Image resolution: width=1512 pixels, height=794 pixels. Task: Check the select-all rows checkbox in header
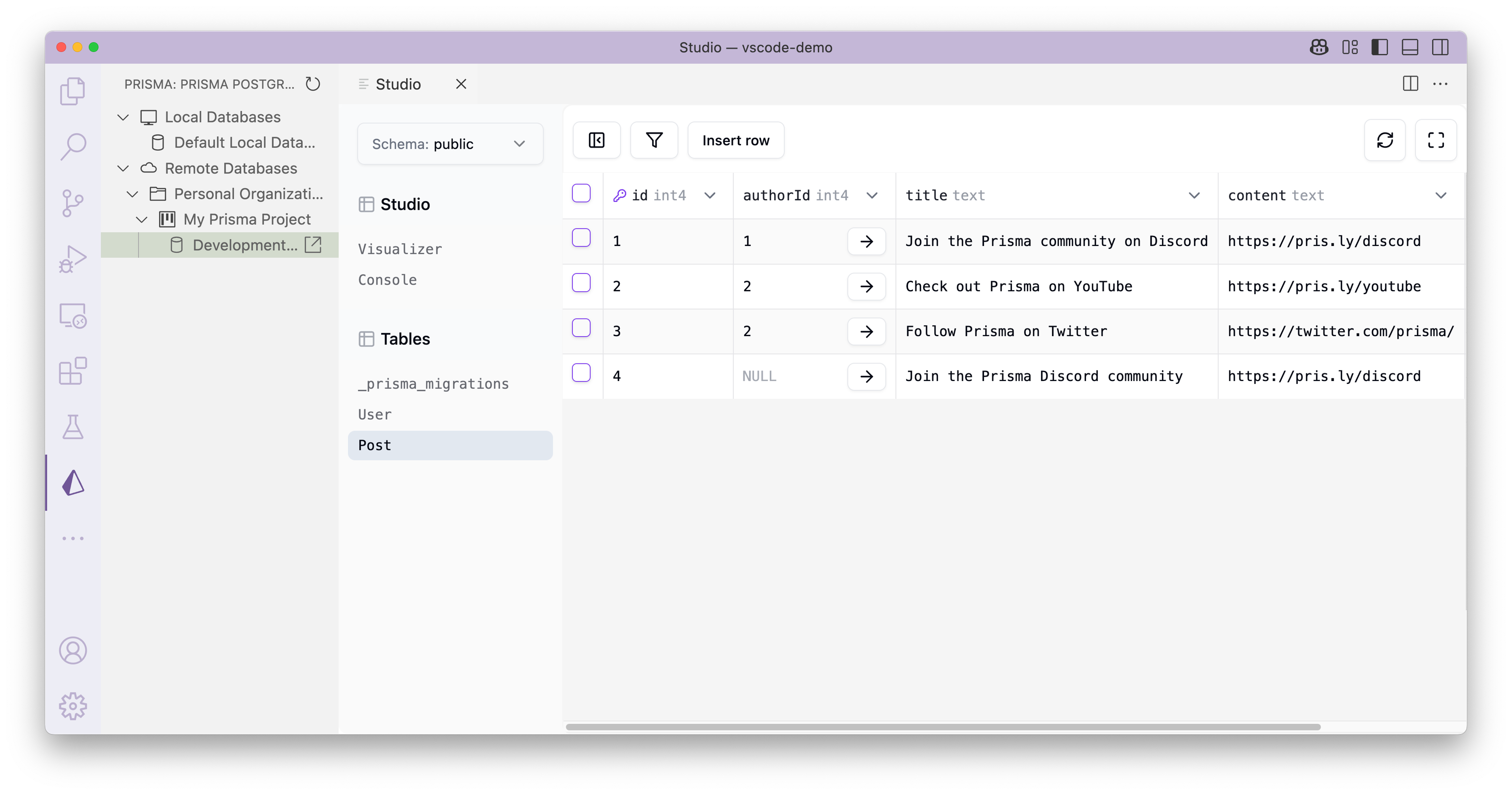[x=581, y=193]
